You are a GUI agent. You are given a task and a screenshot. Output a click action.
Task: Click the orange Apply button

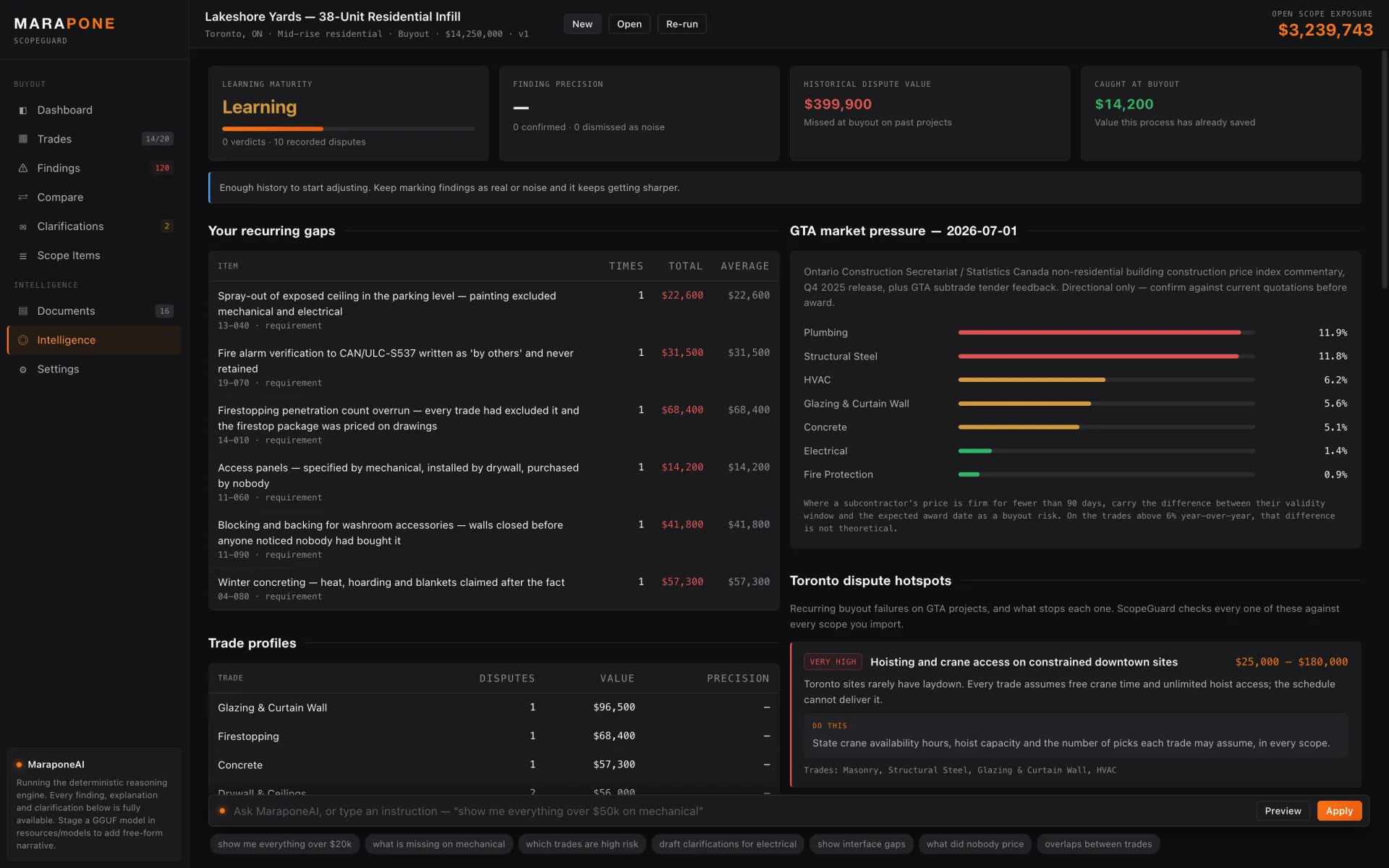tap(1339, 811)
